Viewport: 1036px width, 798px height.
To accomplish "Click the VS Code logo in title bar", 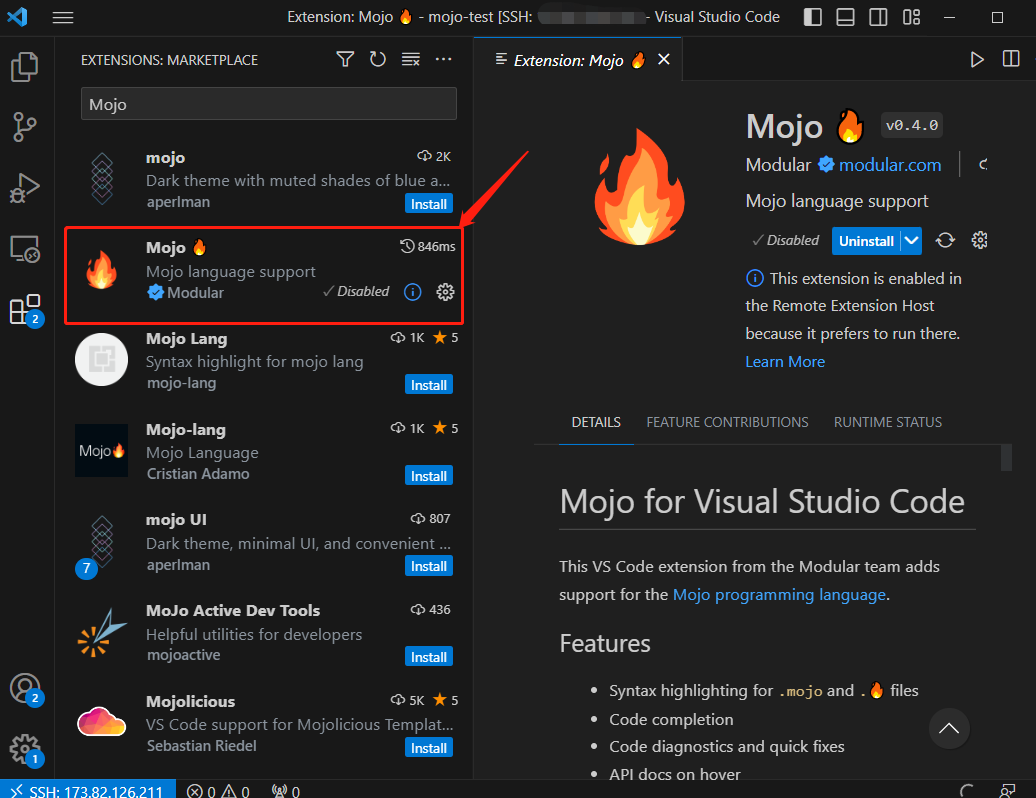I will tap(18, 17).
